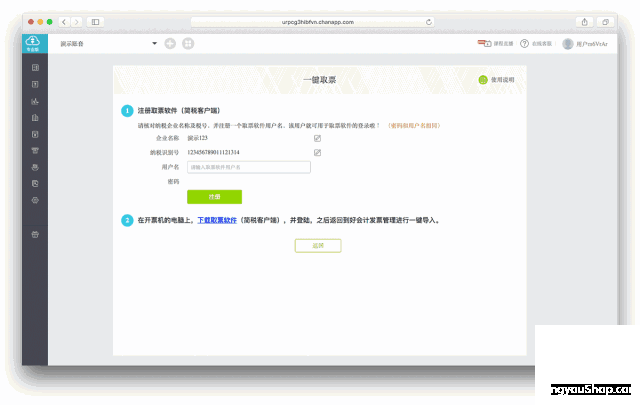
Task: Open the table-grid icon in the sidebar
Action: 35,67
